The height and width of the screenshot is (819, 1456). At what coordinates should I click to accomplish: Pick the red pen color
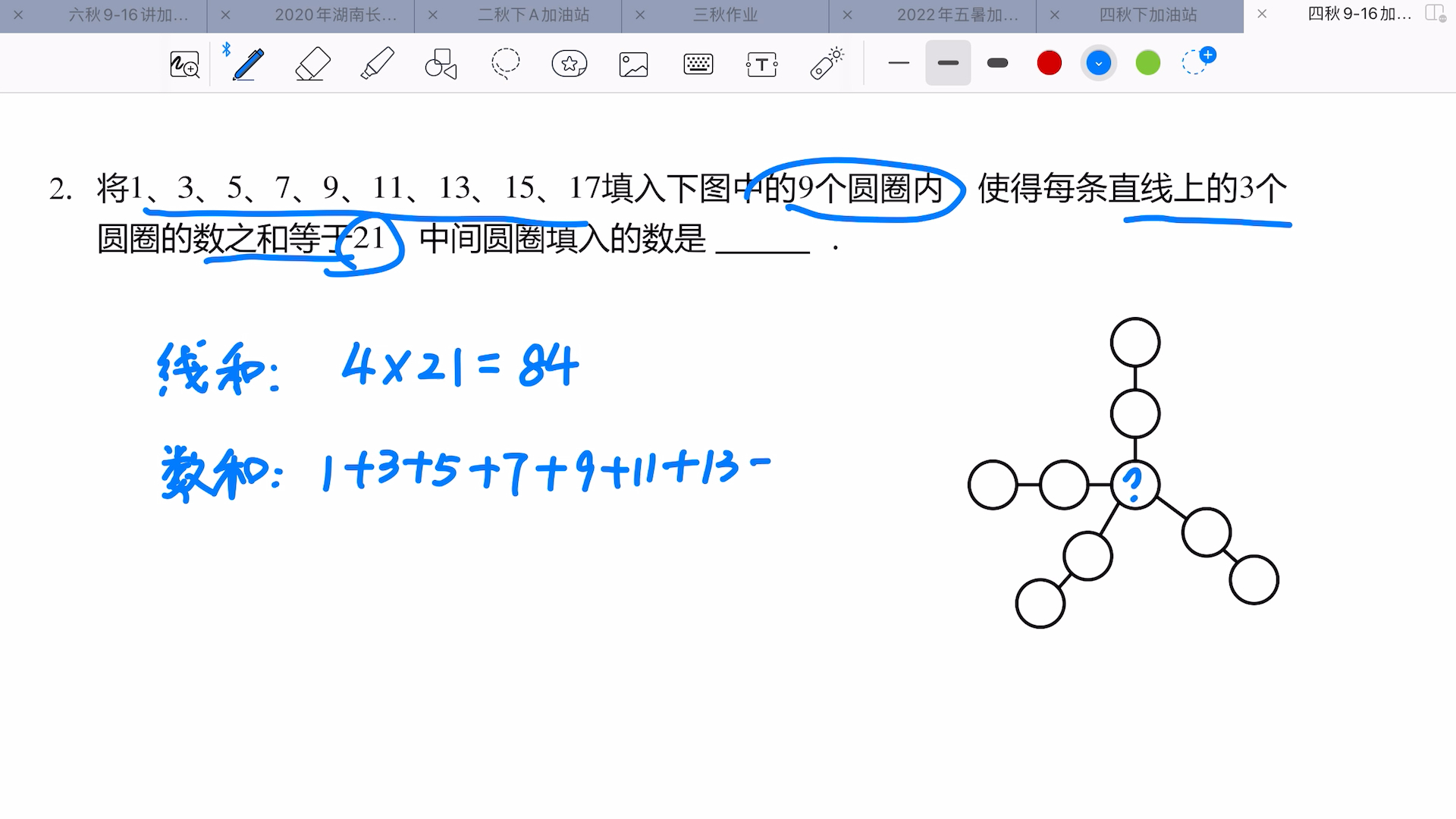[1050, 63]
